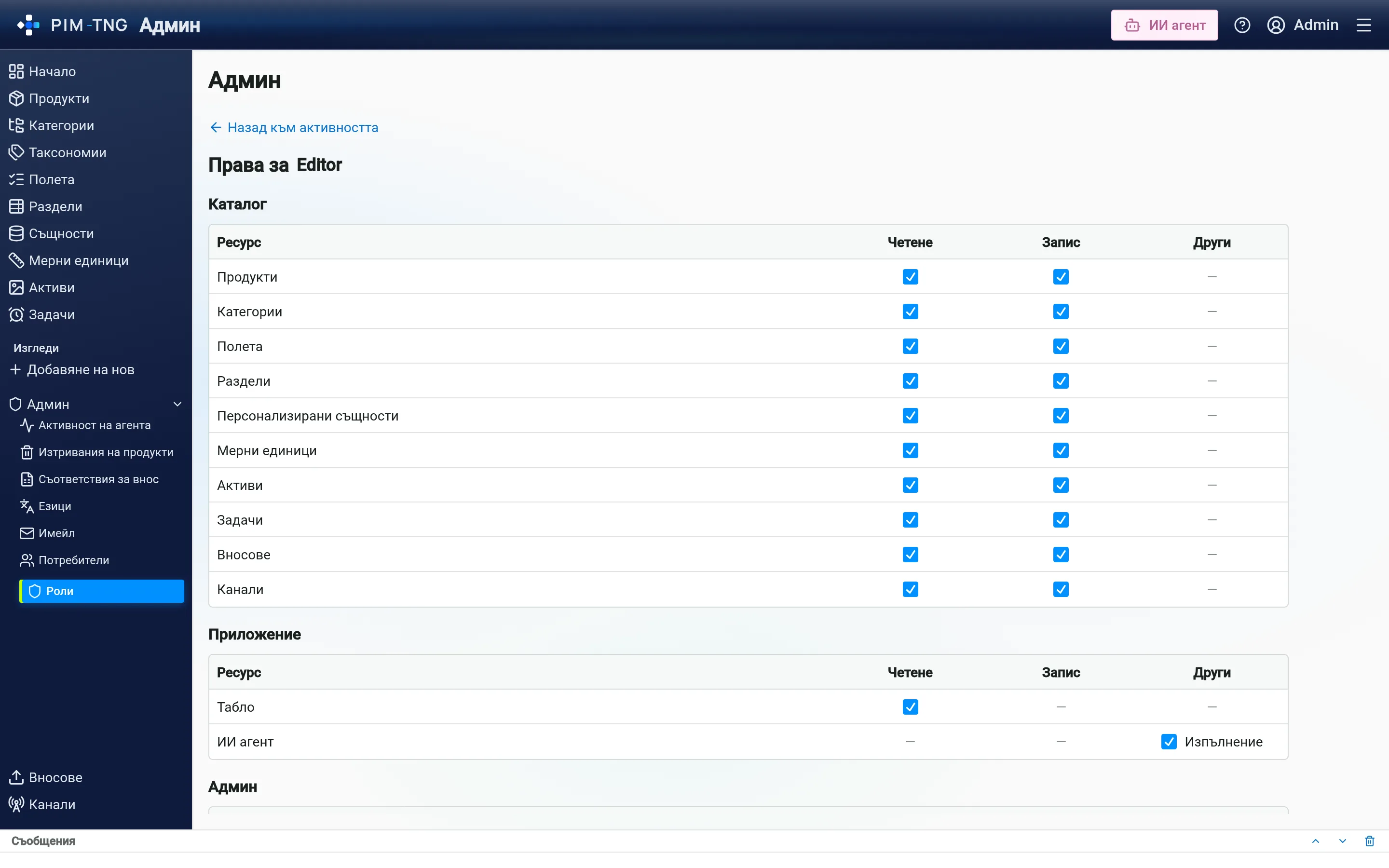Open the hamburger menu icon
This screenshot has height=868, width=1389.
(1364, 25)
